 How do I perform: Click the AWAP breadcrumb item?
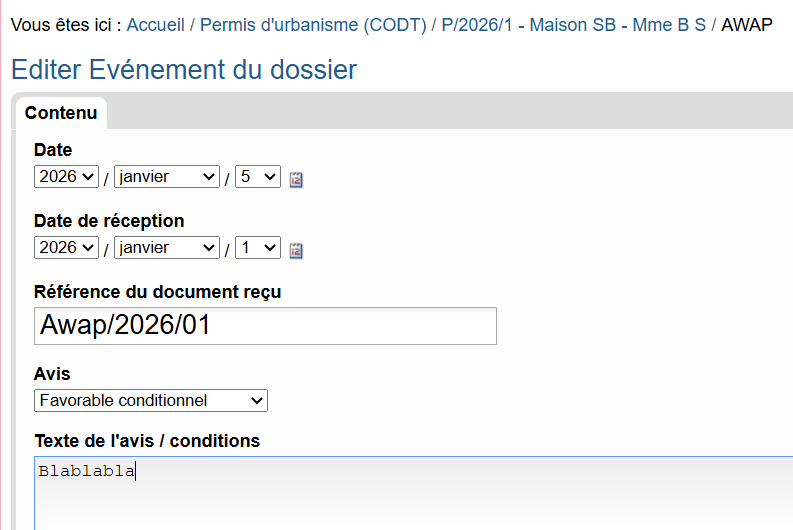[x=747, y=24]
